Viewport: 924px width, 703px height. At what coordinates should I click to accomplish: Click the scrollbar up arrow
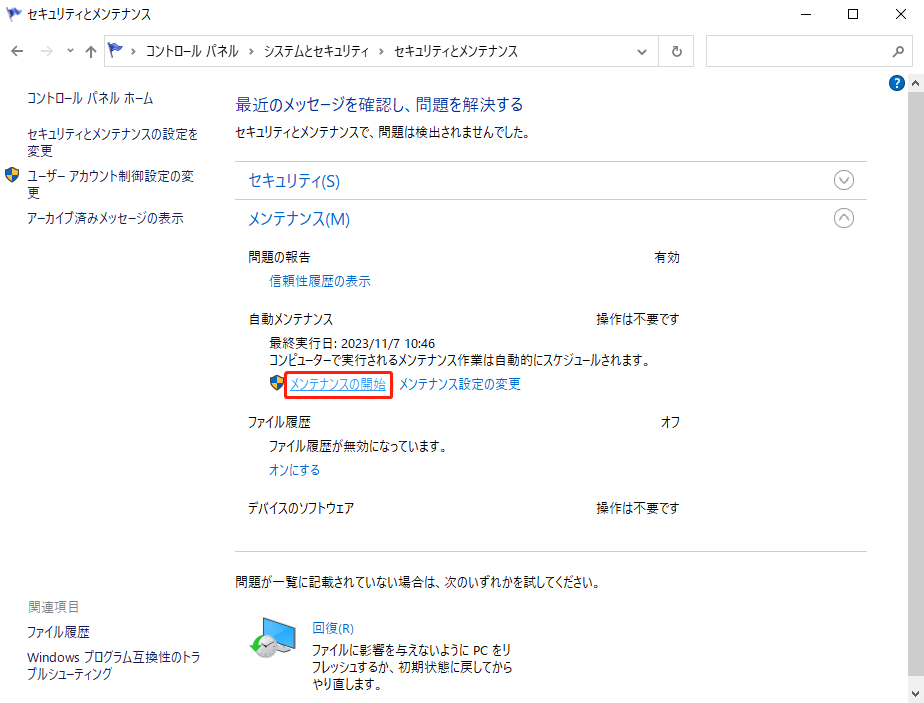point(916,84)
